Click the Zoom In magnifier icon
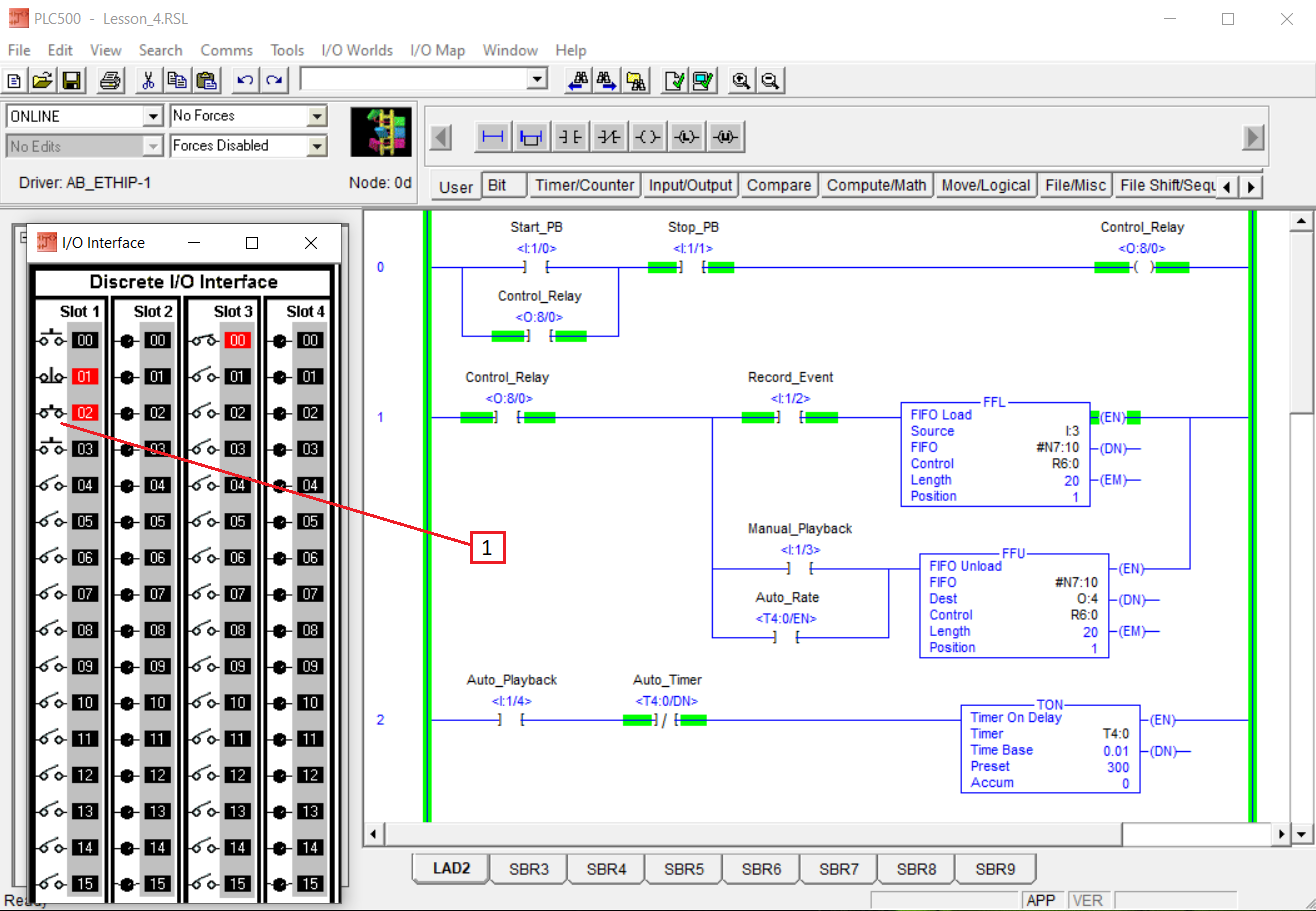Viewport: 1316px width, 911px height. click(x=741, y=81)
